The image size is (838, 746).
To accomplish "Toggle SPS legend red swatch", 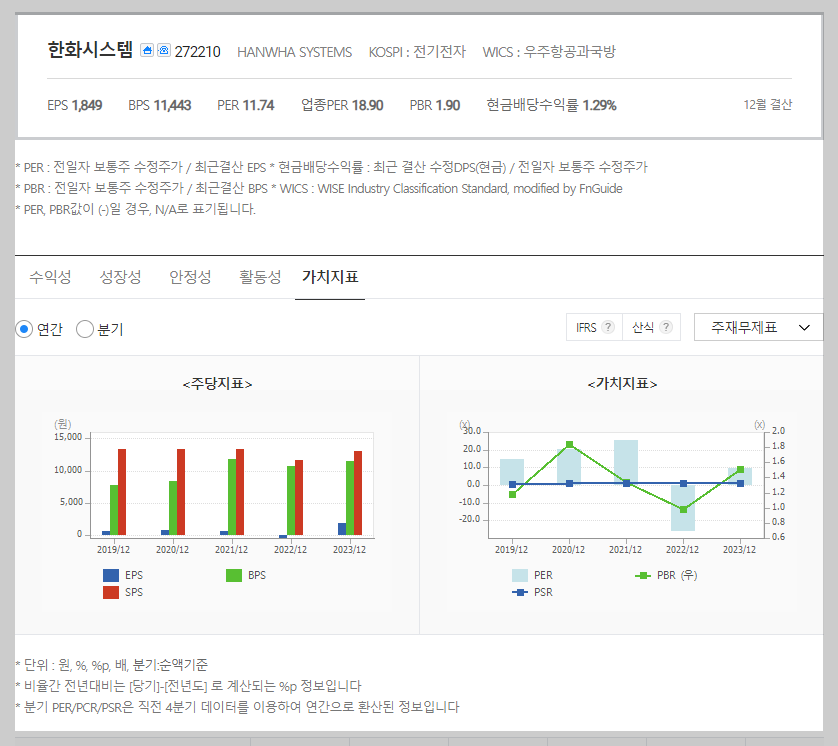I will 111,593.
